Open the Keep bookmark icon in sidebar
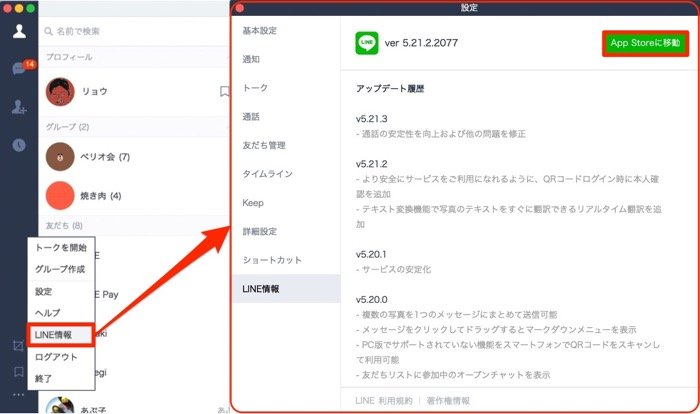700x414 pixels. click(19, 372)
